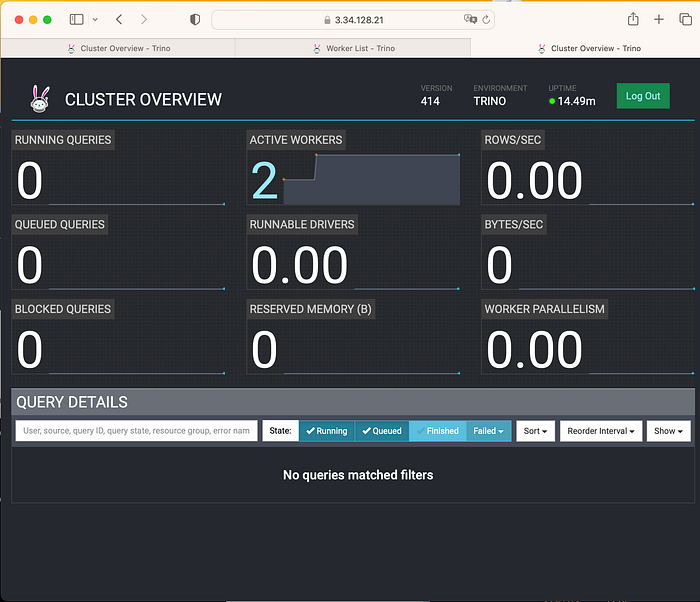The width and height of the screenshot is (700, 602).
Task: Toggle the Running state filter
Action: coord(327,431)
